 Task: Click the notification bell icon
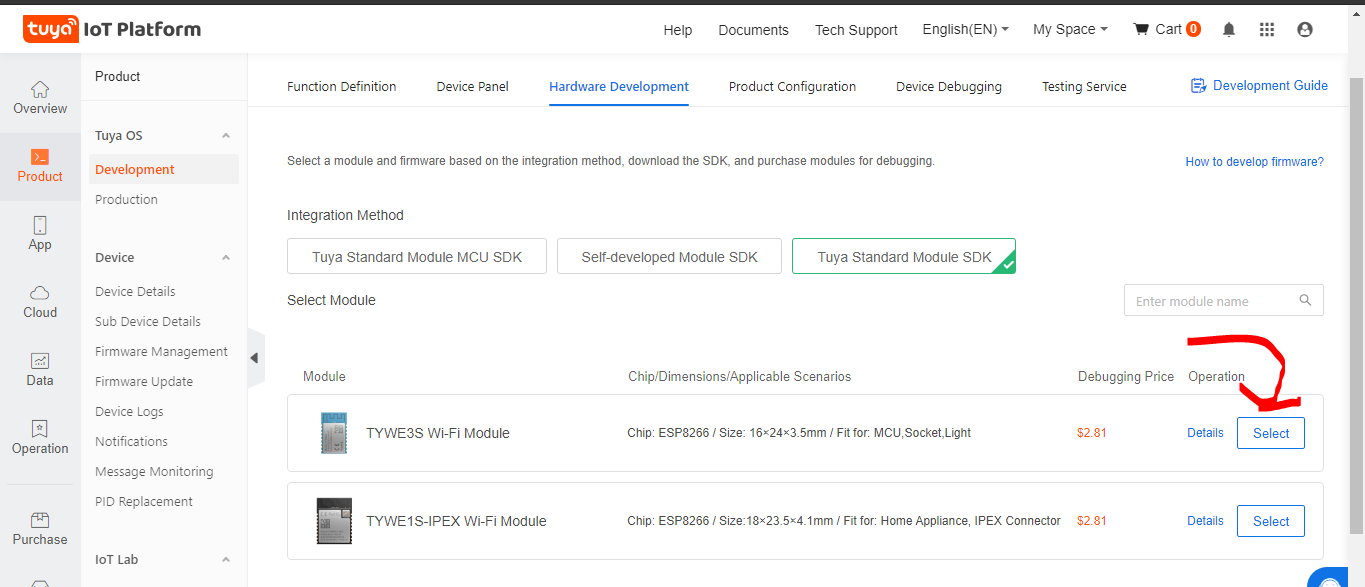(1229, 30)
